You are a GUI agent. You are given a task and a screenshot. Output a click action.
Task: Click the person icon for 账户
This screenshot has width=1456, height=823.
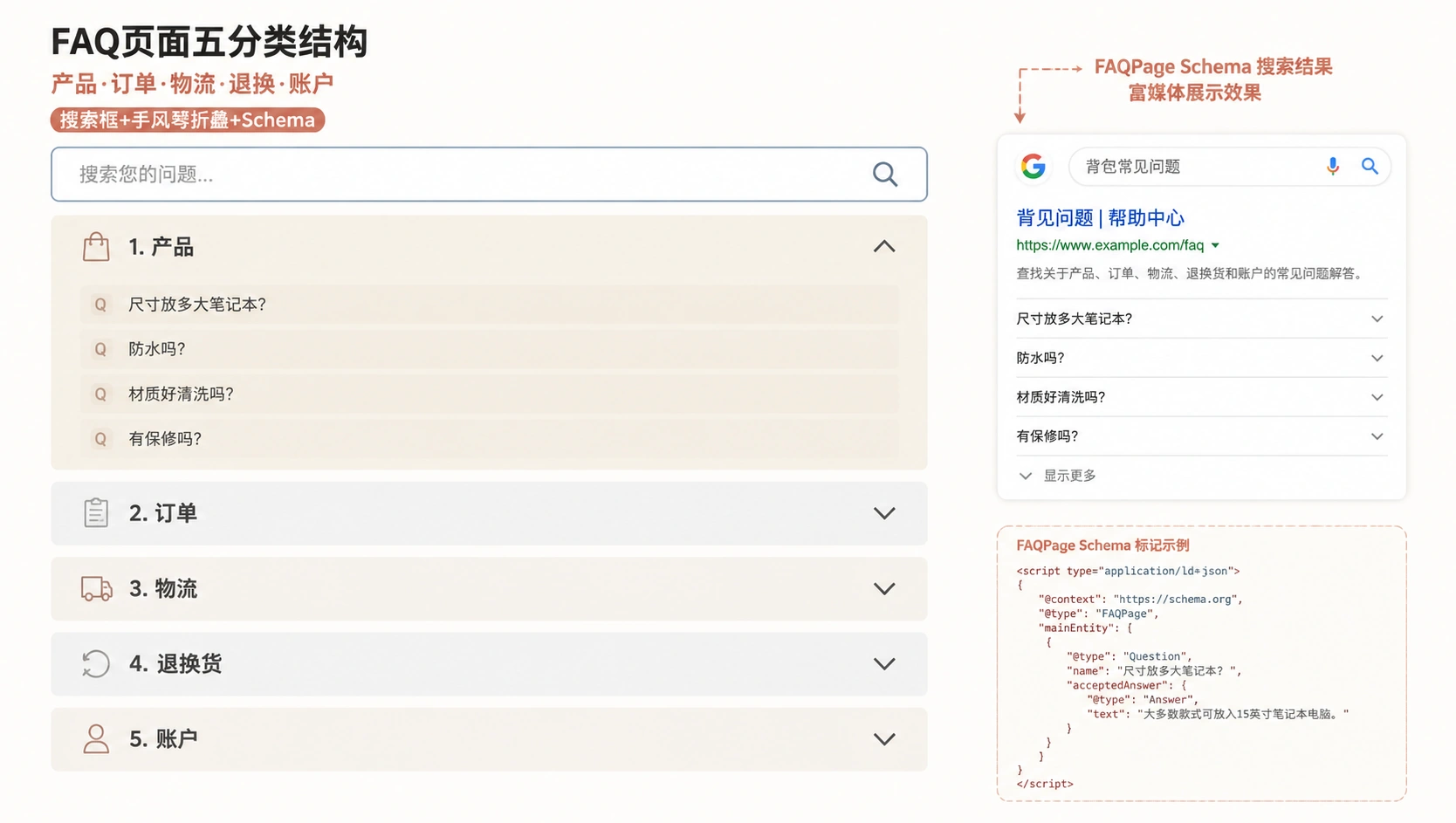96,739
